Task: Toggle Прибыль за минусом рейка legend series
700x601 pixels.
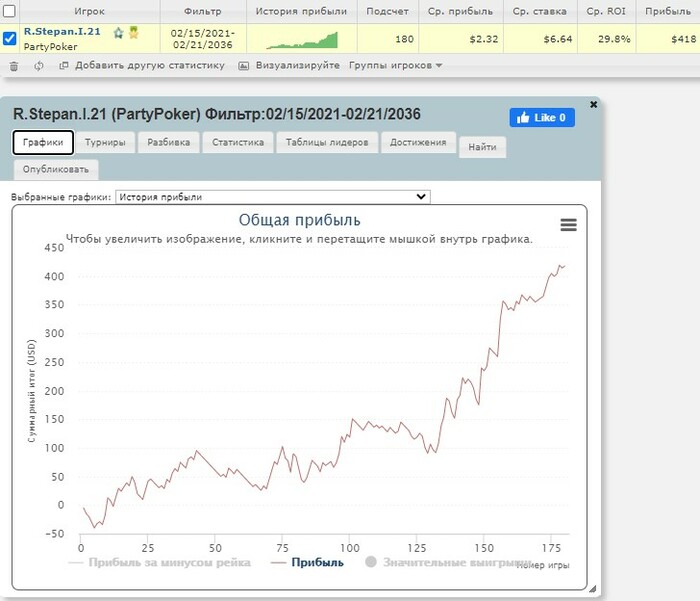Action: pyautogui.click(x=160, y=563)
